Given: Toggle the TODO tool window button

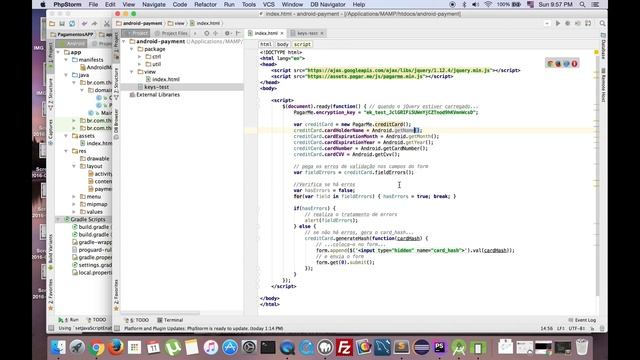Looking at the screenshot, I should click(137, 320).
